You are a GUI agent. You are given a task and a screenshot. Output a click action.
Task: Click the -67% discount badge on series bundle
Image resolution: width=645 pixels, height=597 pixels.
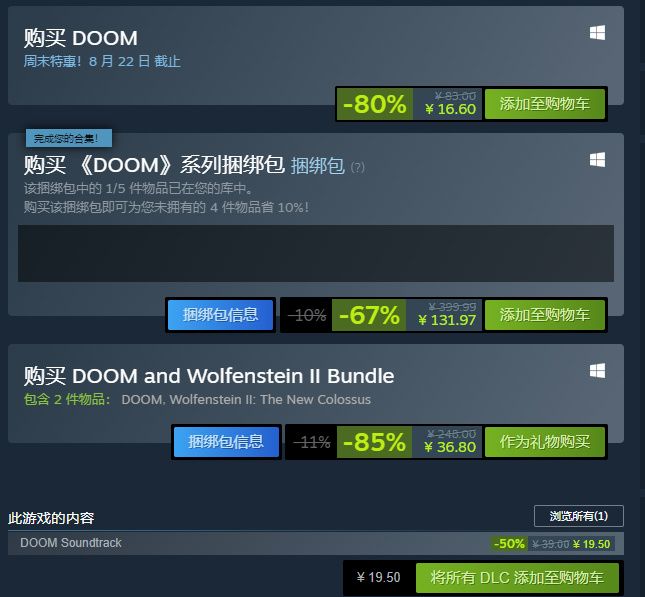(x=369, y=315)
